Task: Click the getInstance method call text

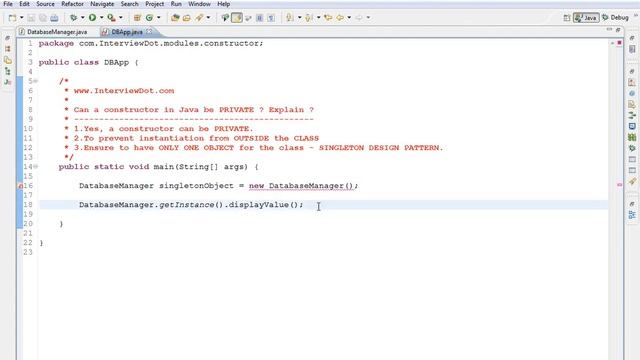Action: click(187, 205)
